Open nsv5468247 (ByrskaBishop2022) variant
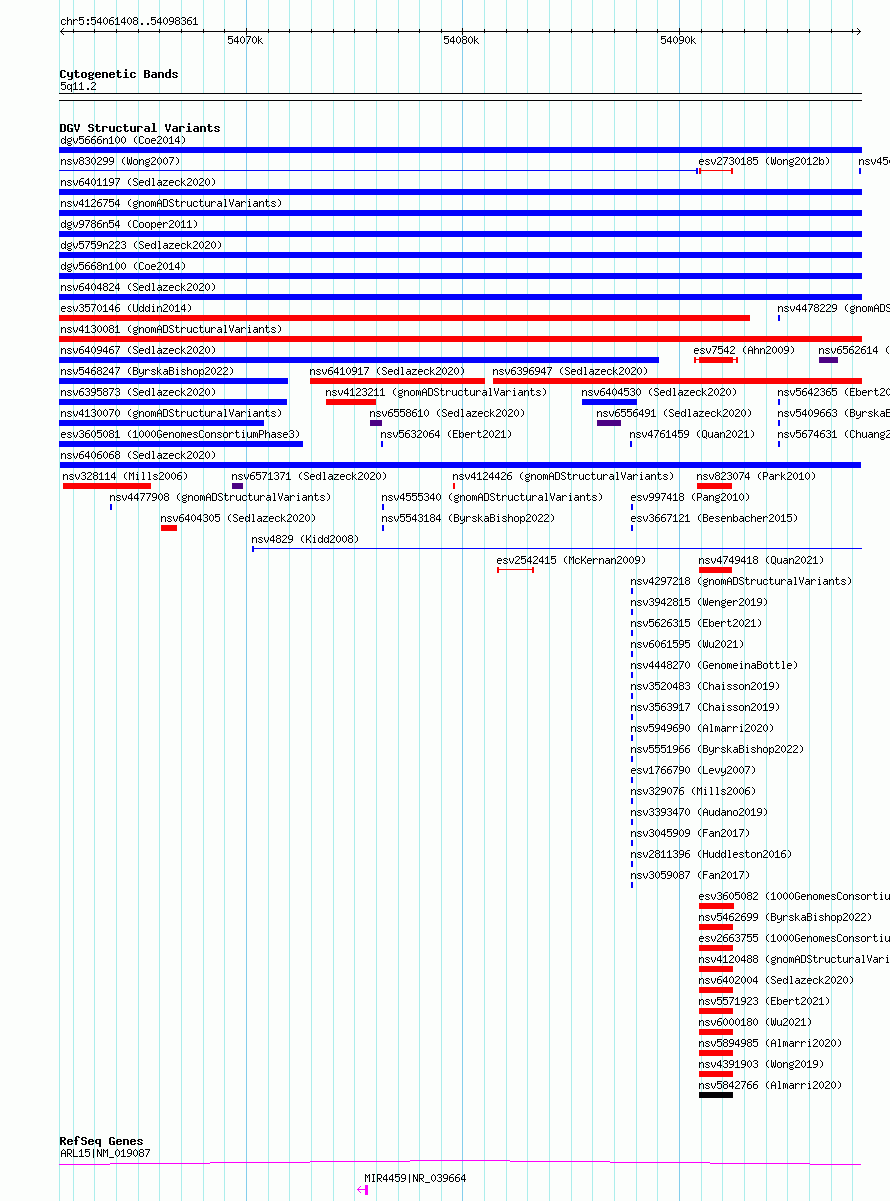Image resolution: width=890 pixels, height=1201 pixels. (x=147, y=371)
